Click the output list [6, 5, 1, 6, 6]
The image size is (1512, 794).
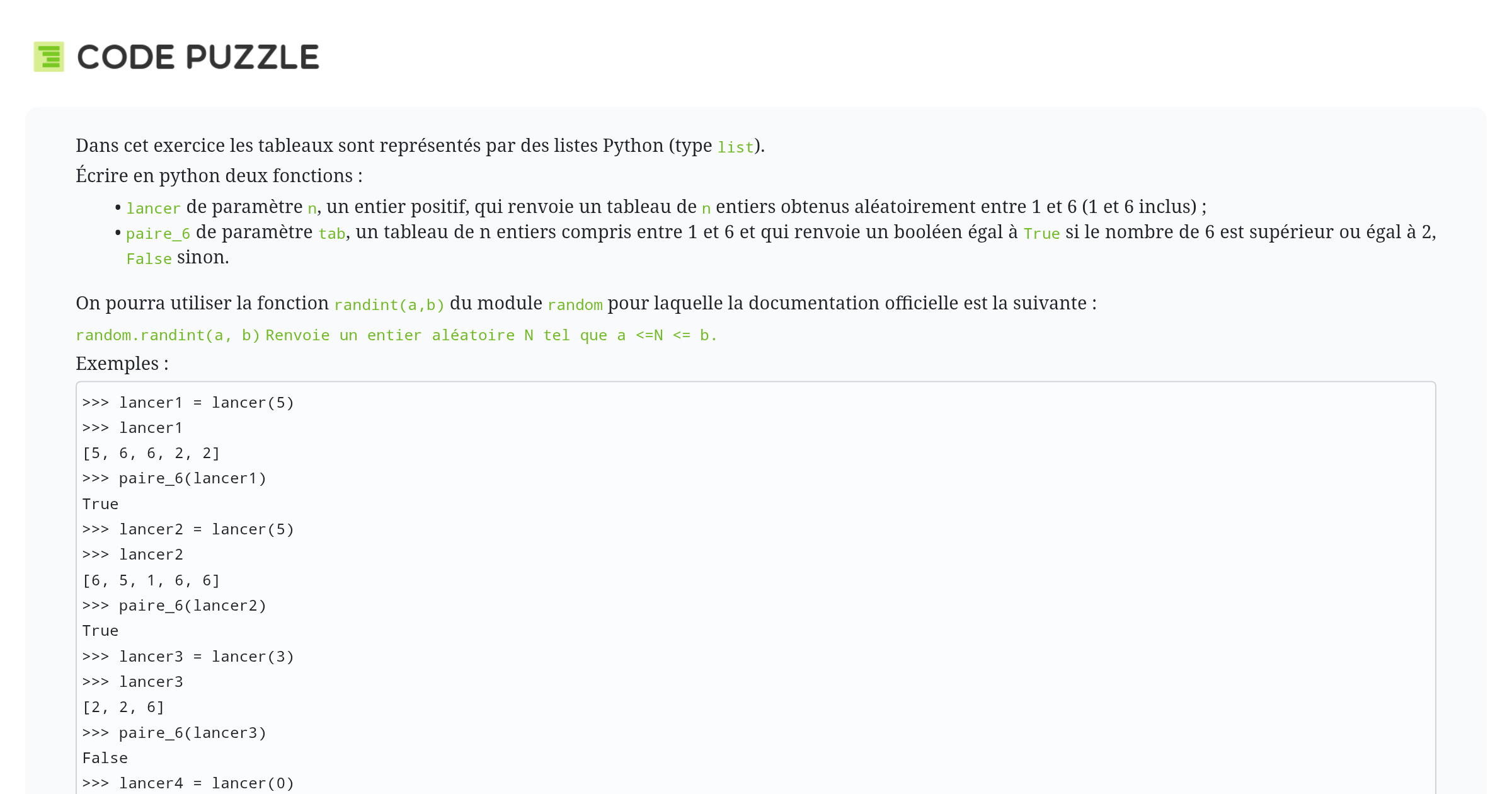tap(151, 580)
